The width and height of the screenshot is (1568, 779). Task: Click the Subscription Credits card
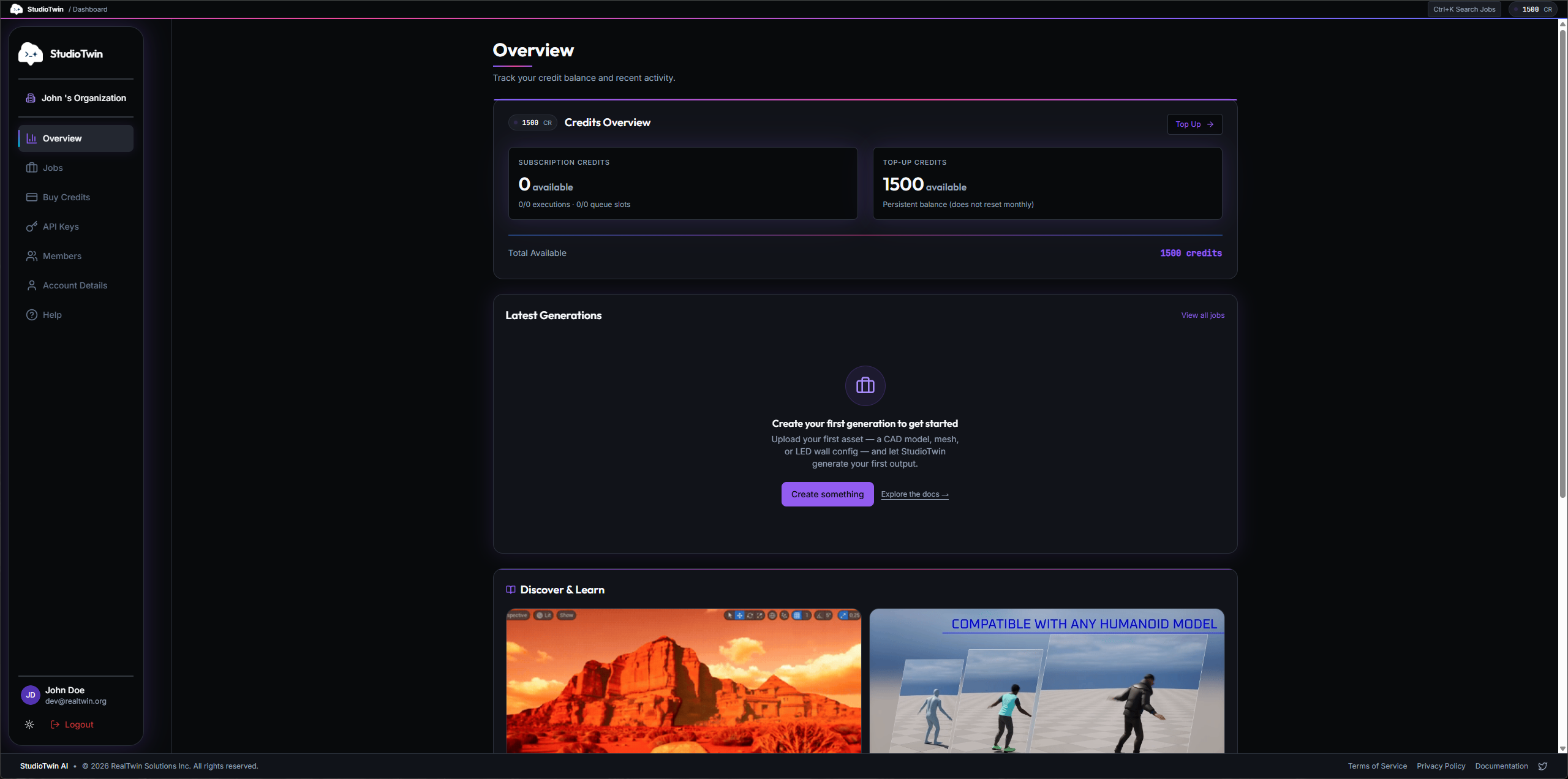(683, 183)
